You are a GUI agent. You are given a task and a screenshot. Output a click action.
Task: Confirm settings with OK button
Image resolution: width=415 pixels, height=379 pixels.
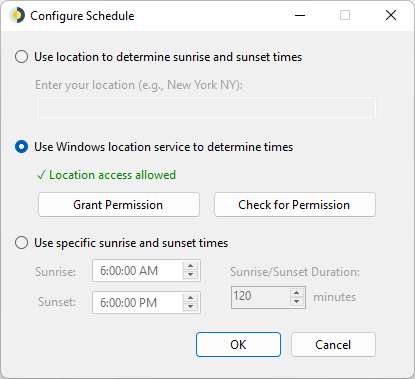(x=238, y=344)
